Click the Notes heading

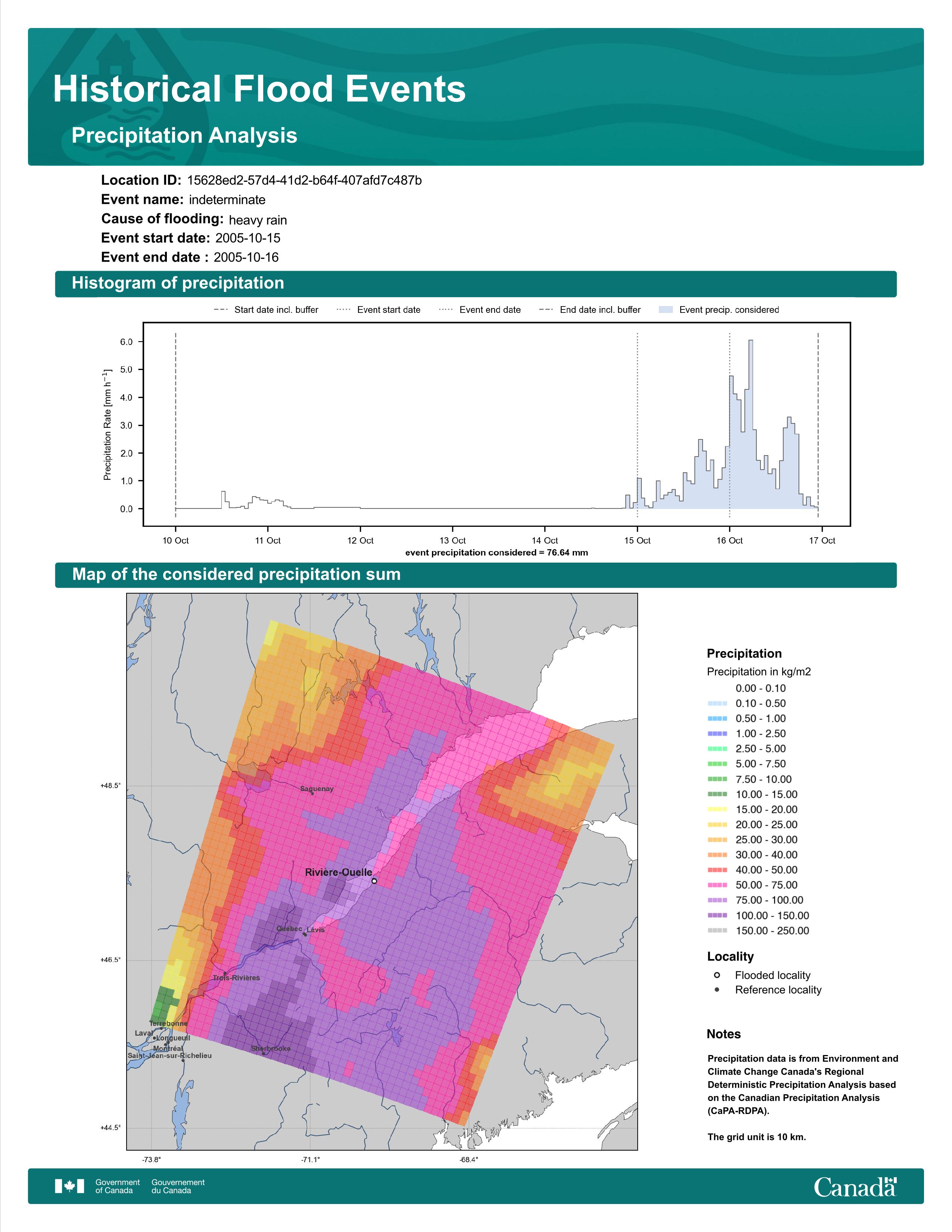click(724, 1034)
